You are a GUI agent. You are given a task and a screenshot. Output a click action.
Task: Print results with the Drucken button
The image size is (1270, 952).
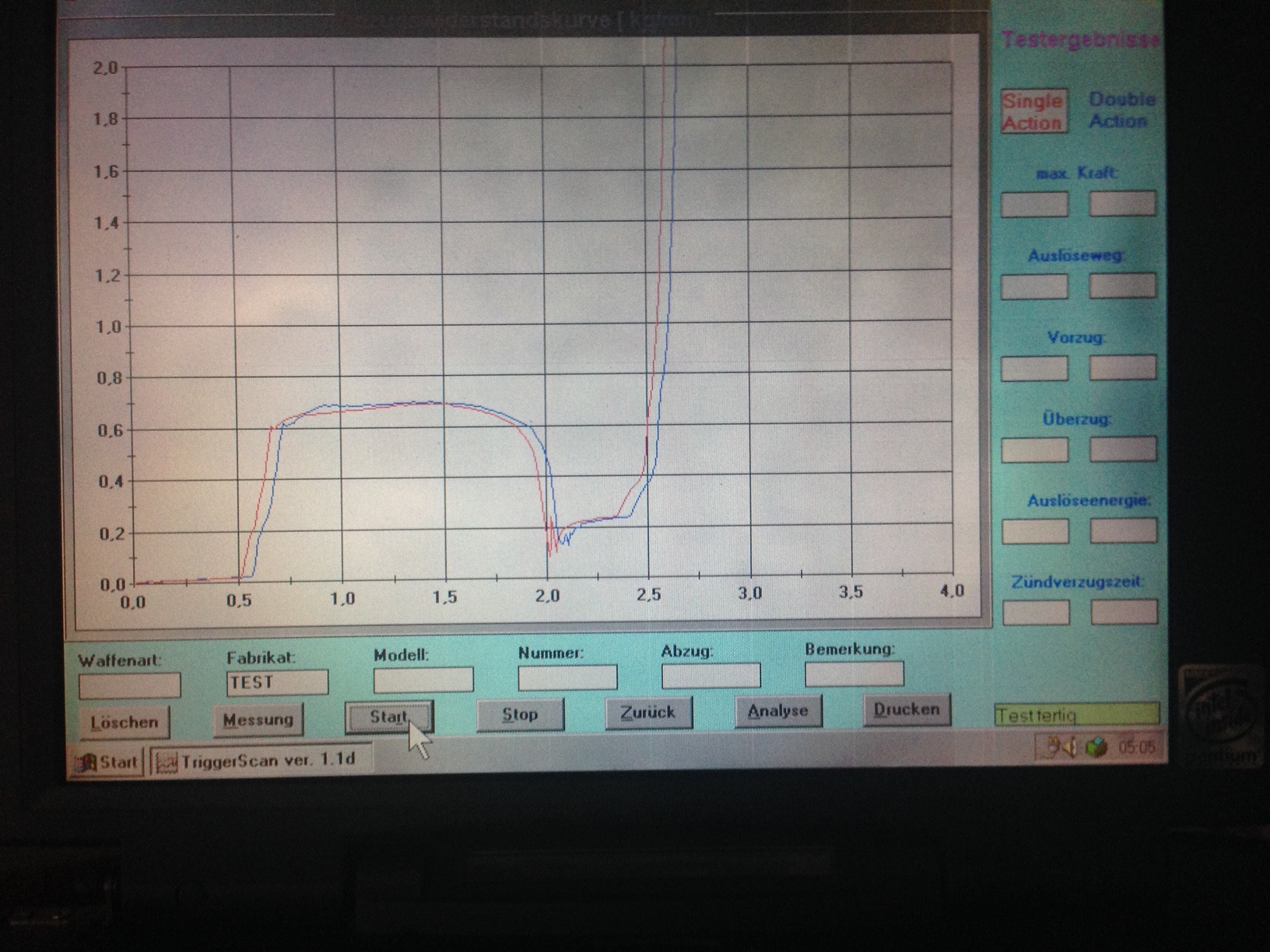pyautogui.click(x=906, y=709)
